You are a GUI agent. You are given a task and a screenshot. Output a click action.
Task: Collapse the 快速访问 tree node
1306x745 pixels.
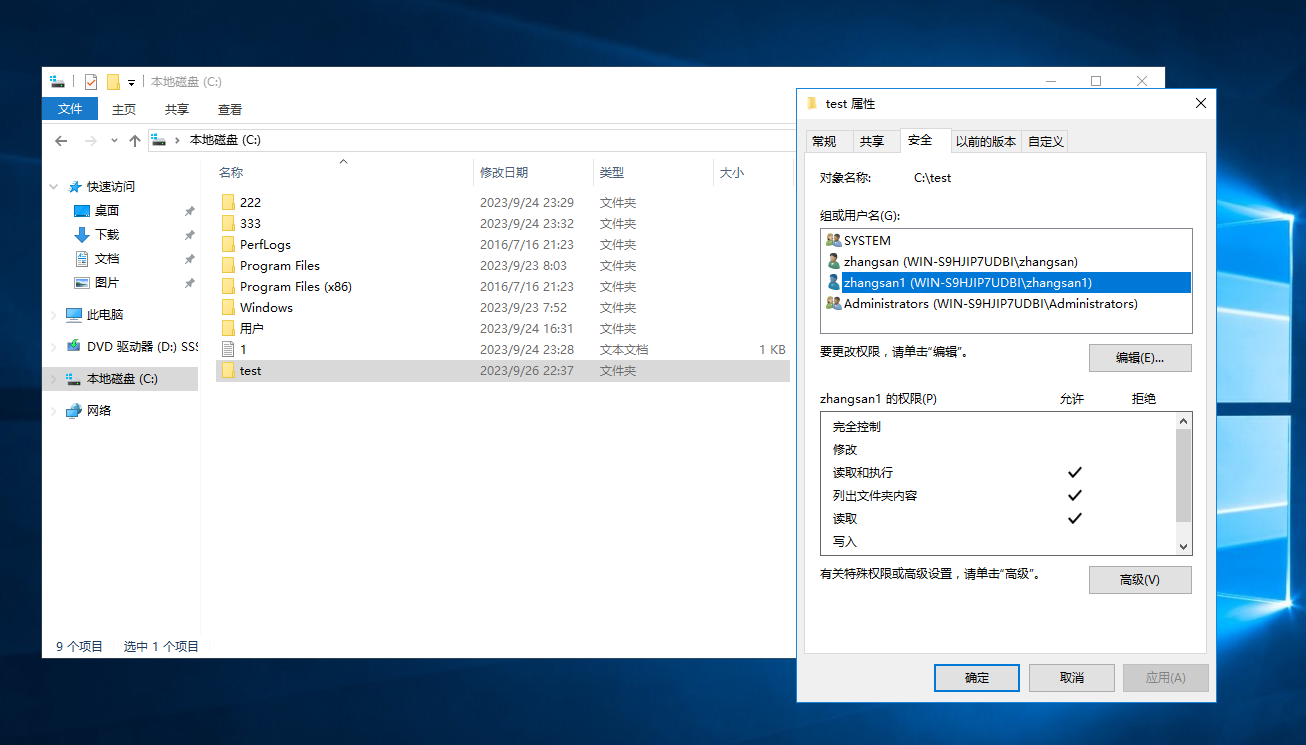point(54,187)
